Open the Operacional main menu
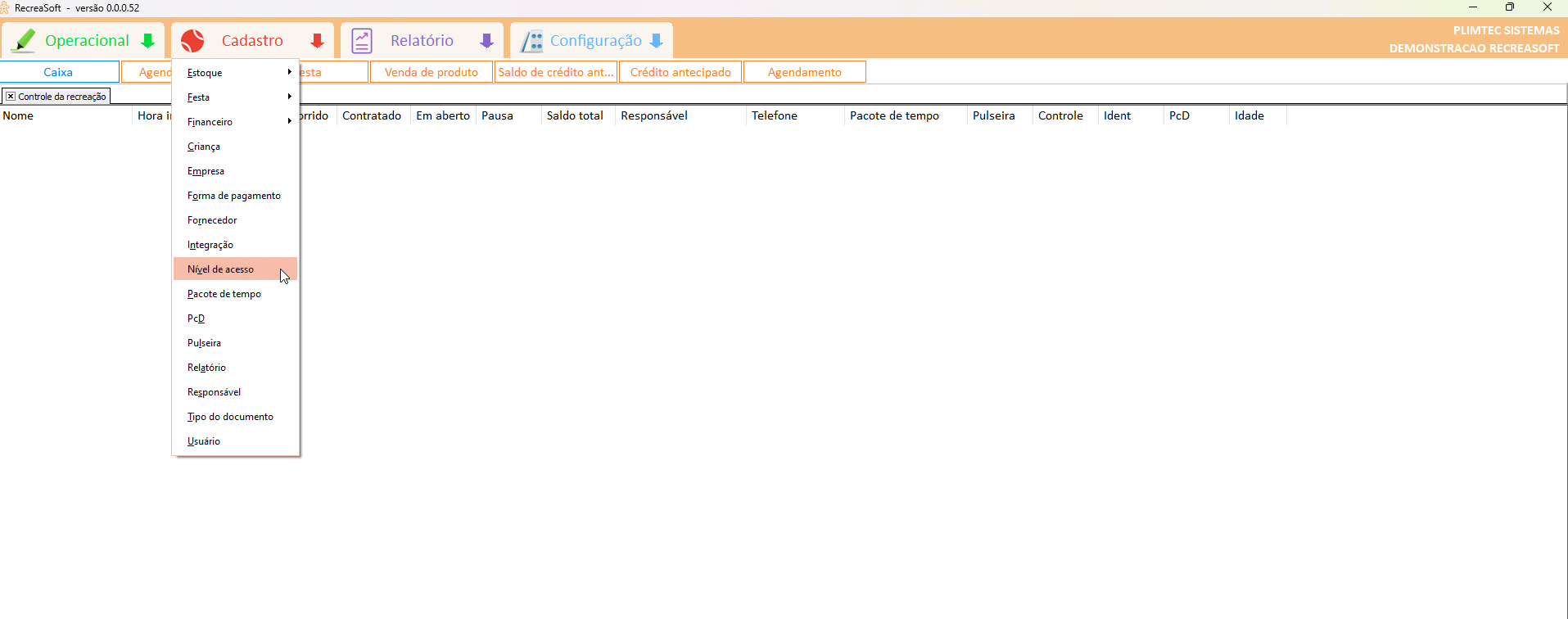This screenshot has width=1568, height=619. click(84, 40)
